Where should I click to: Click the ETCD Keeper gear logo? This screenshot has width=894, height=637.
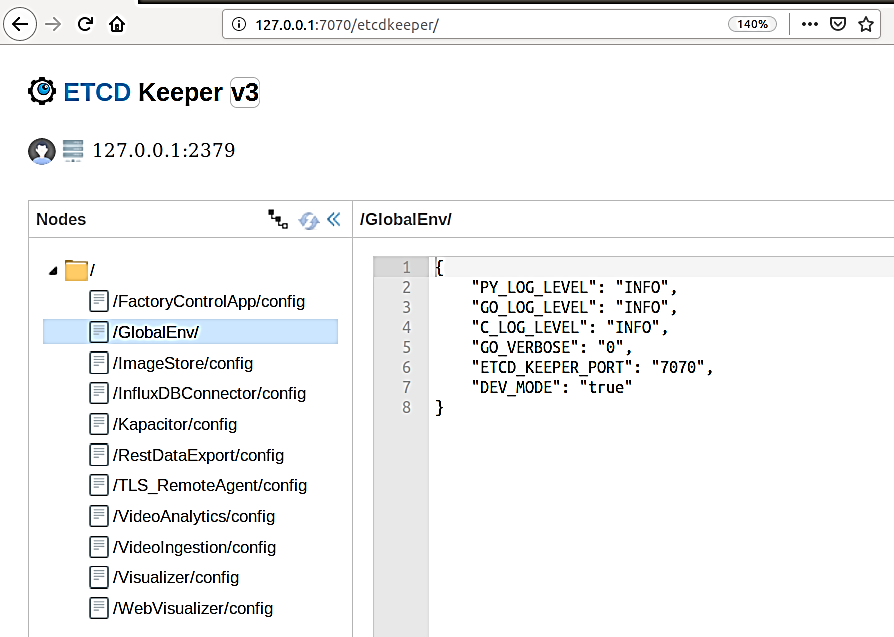click(x=40, y=91)
